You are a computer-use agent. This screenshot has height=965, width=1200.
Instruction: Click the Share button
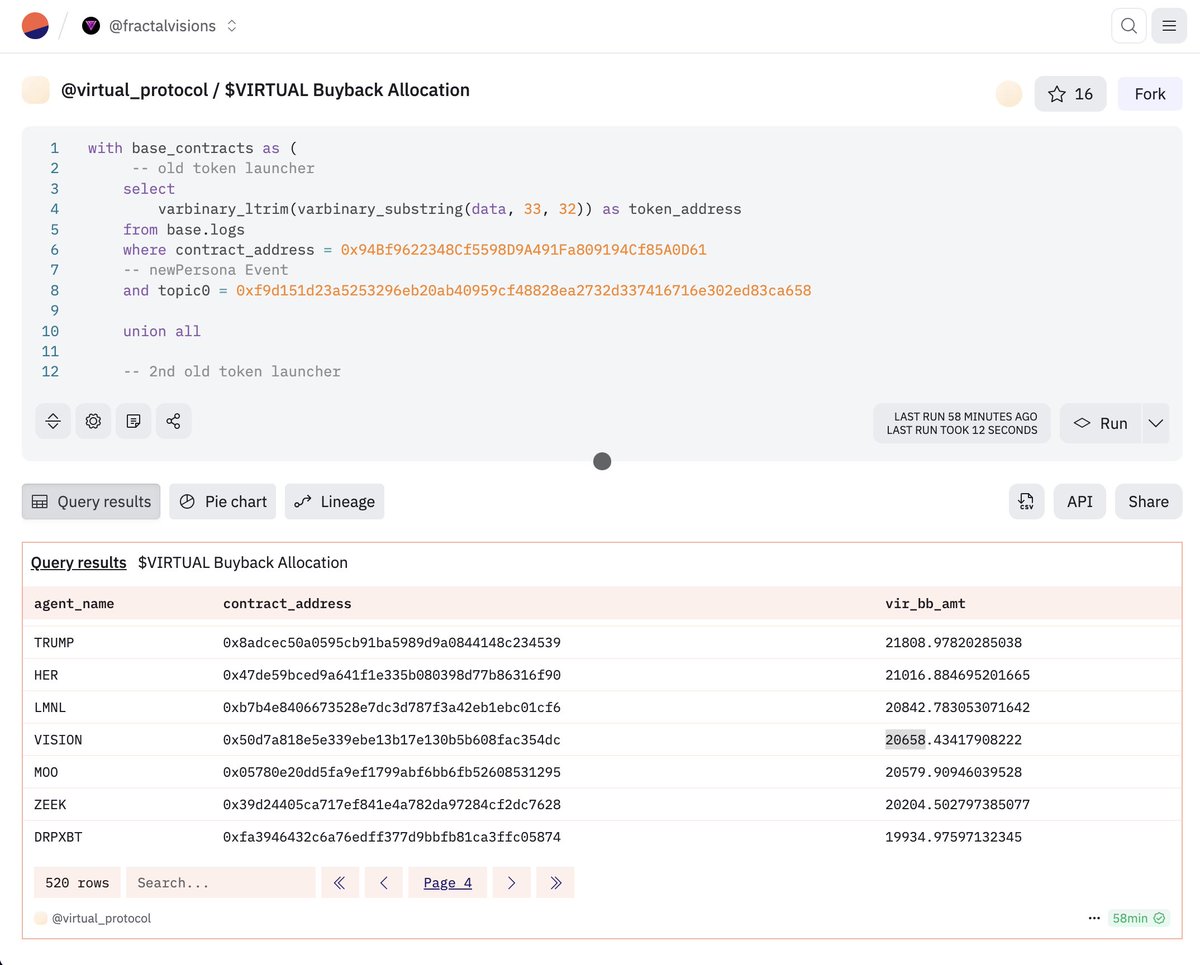click(x=1148, y=502)
